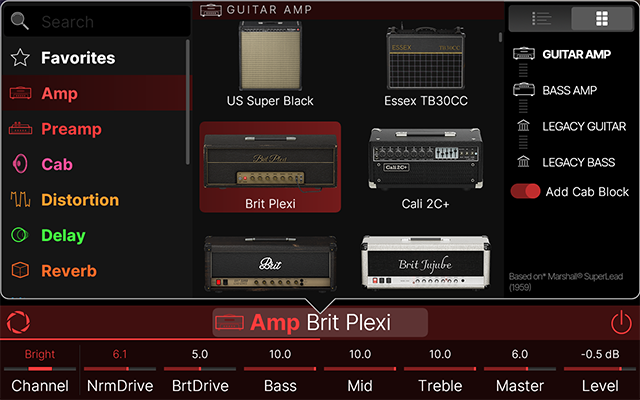The height and width of the screenshot is (400, 640).
Task: Click the amp icon in Brit Plexi title
Action: click(x=229, y=322)
